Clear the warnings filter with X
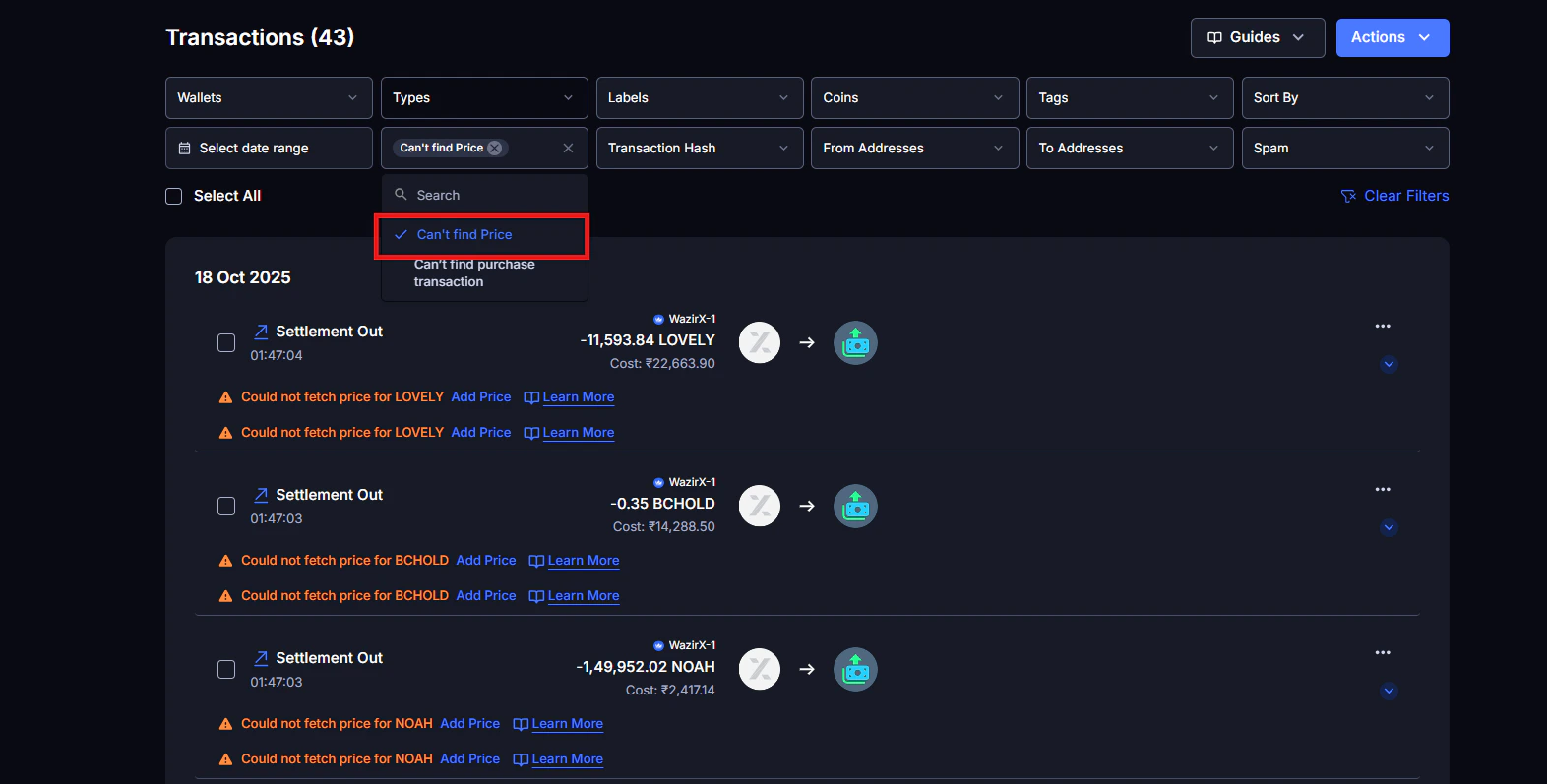Image resolution: width=1547 pixels, height=784 pixels. point(568,149)
